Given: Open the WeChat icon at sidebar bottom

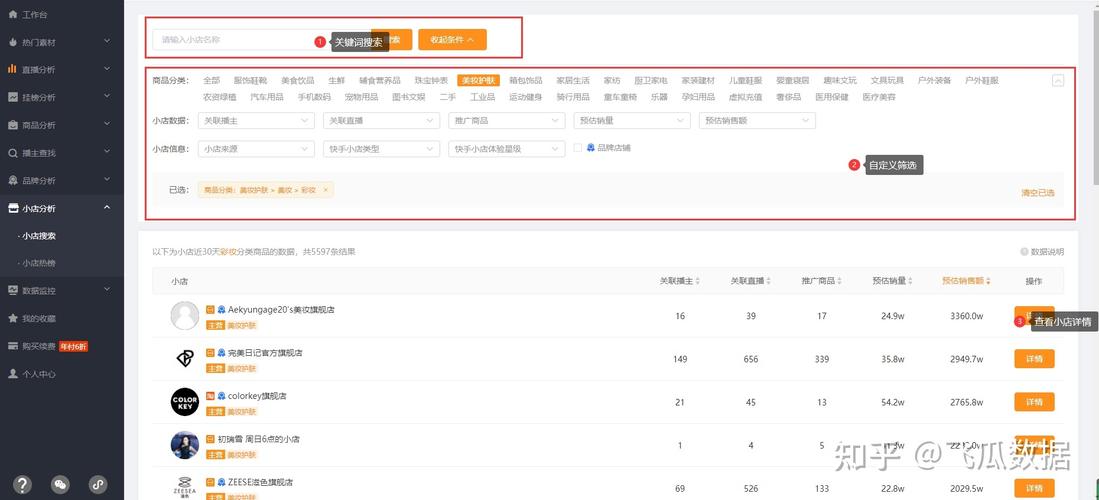Looking at the screenshot, I should pyautogui.click(x=61, y=485).
